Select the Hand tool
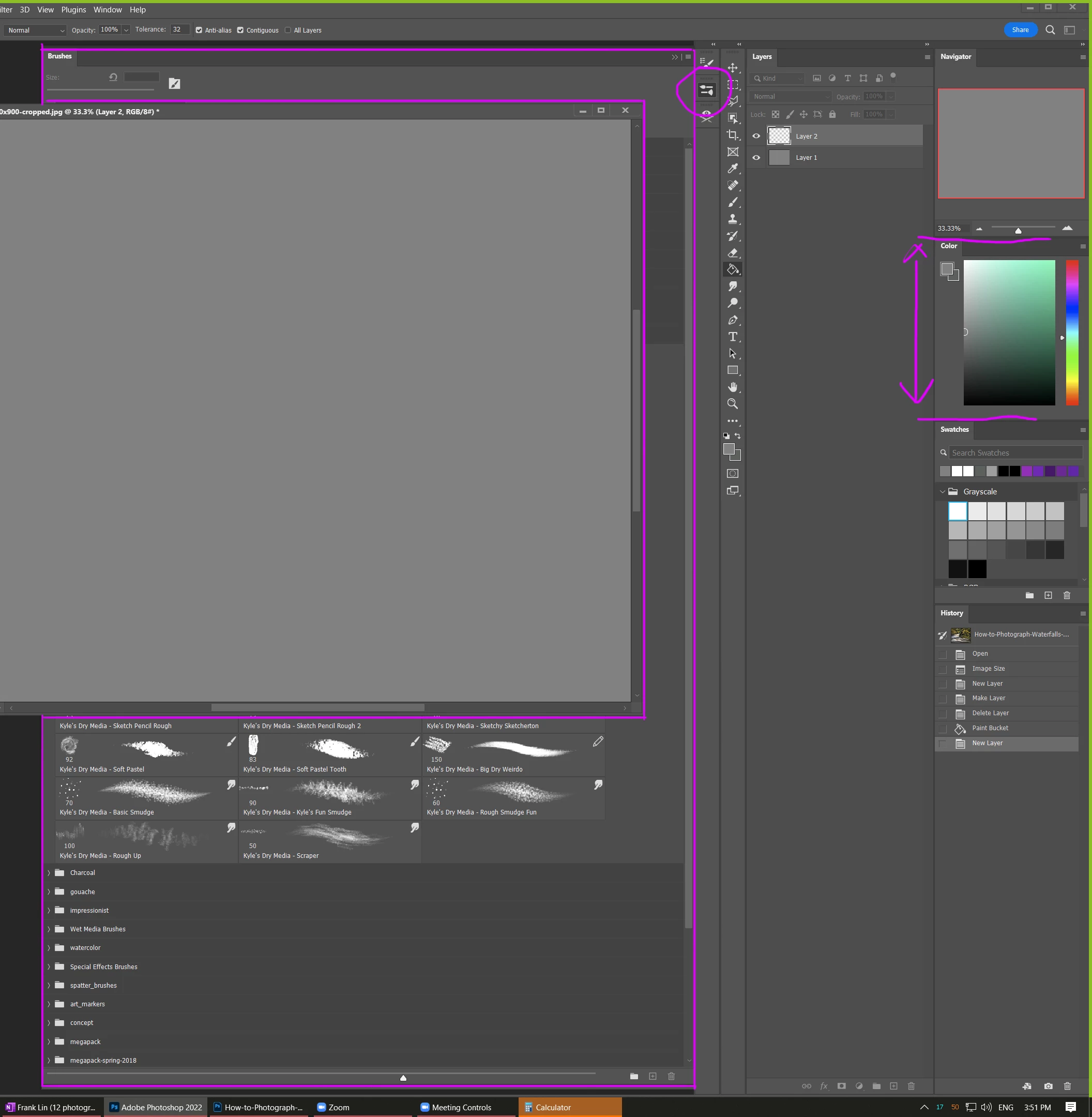1092x1117 pixels. (733, 387)
